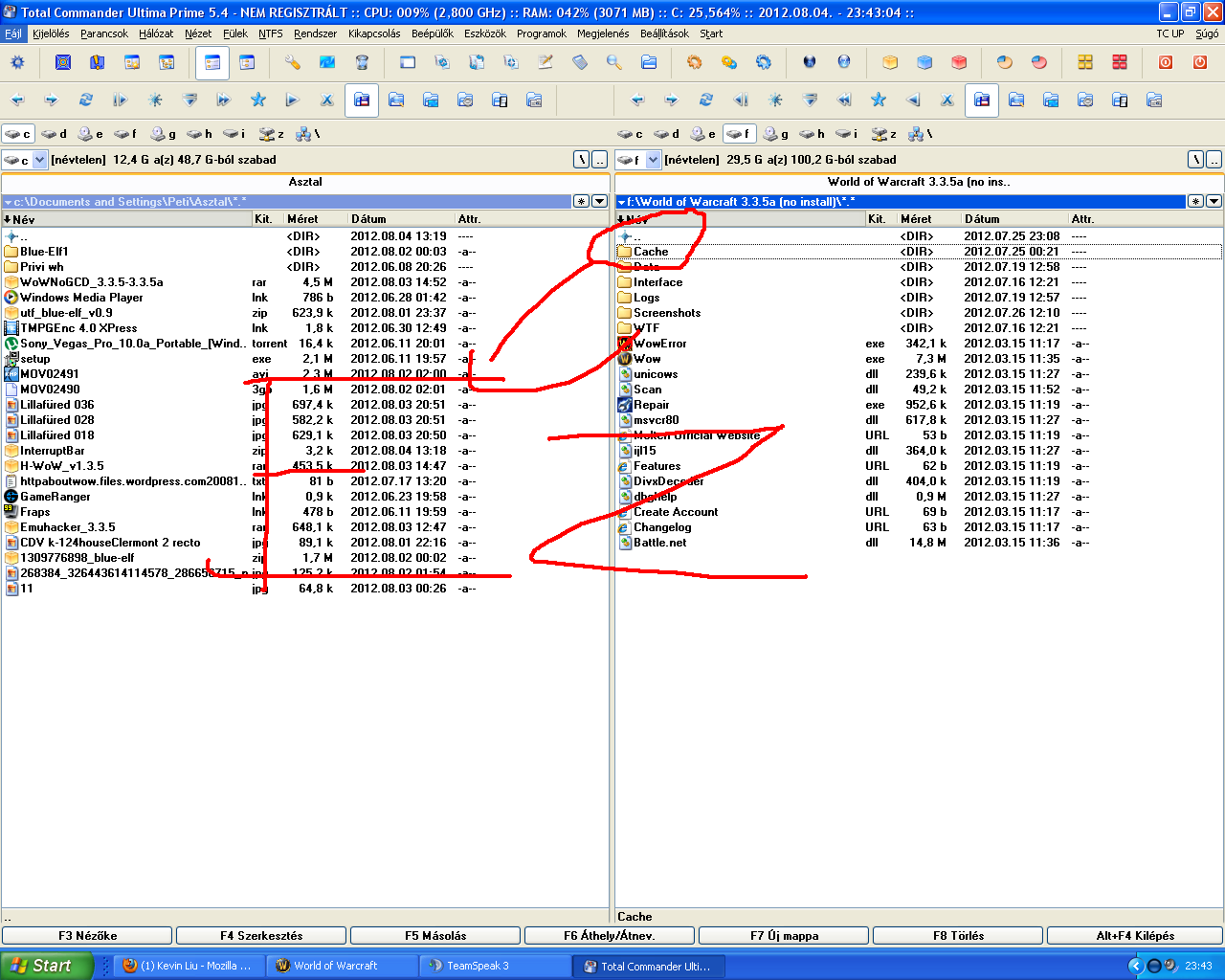Click the red cube toolbar icon
The width and height of the screenshot is (1225, 980).
point(959,62)
